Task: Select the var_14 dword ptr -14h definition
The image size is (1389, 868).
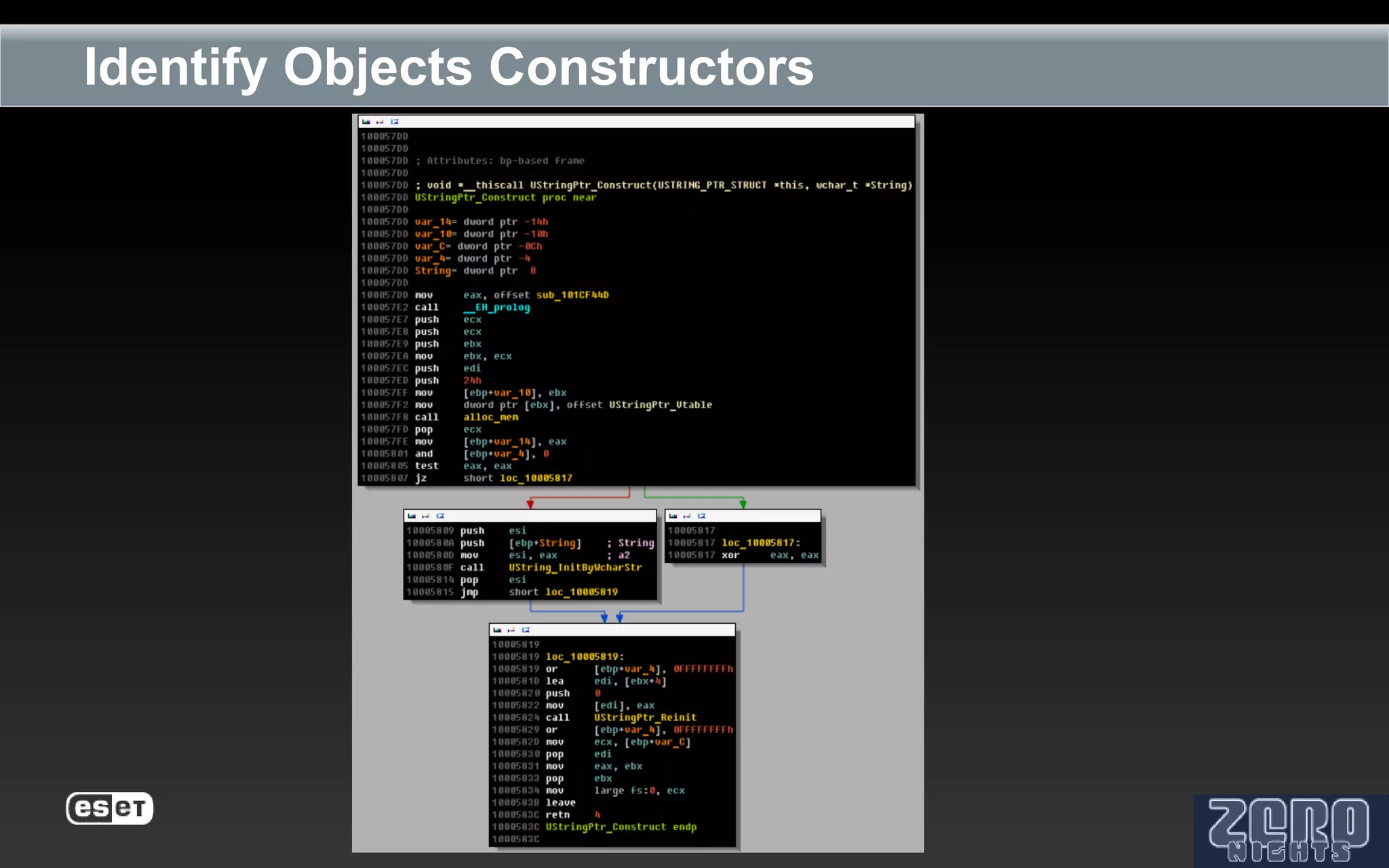Action: pos(482,222)
